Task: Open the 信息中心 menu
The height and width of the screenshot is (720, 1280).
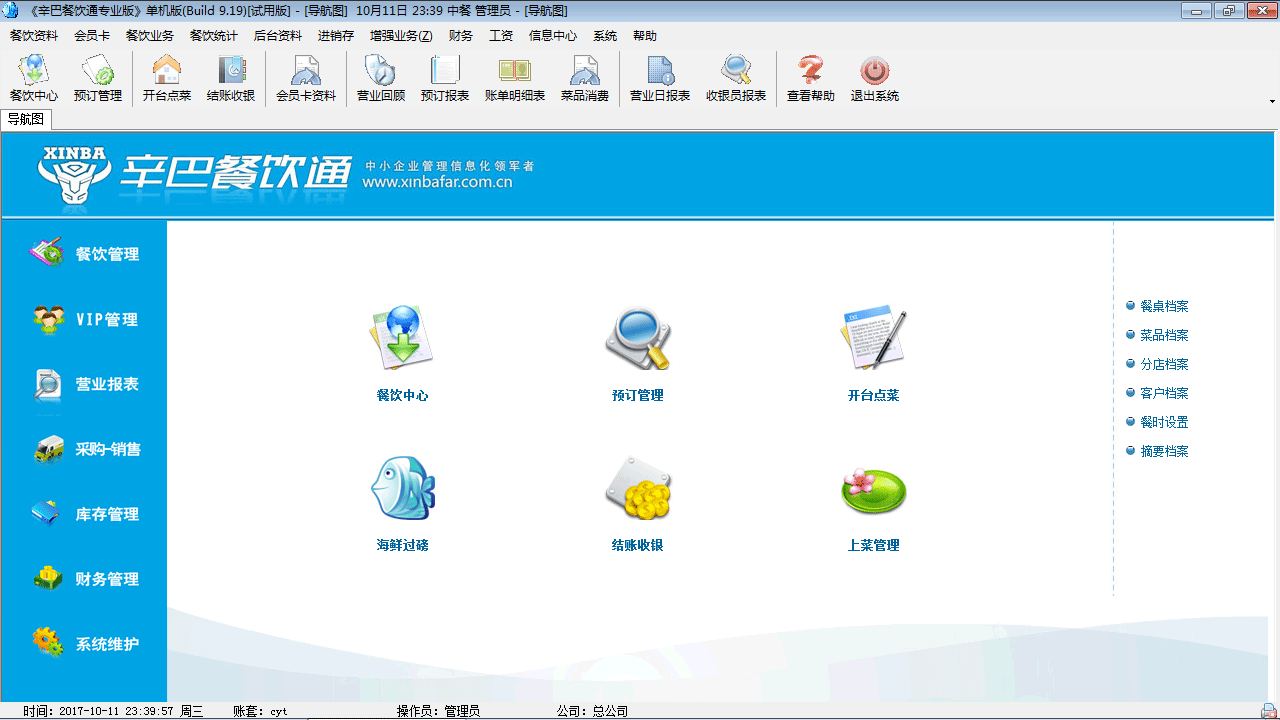Action: 553,36
